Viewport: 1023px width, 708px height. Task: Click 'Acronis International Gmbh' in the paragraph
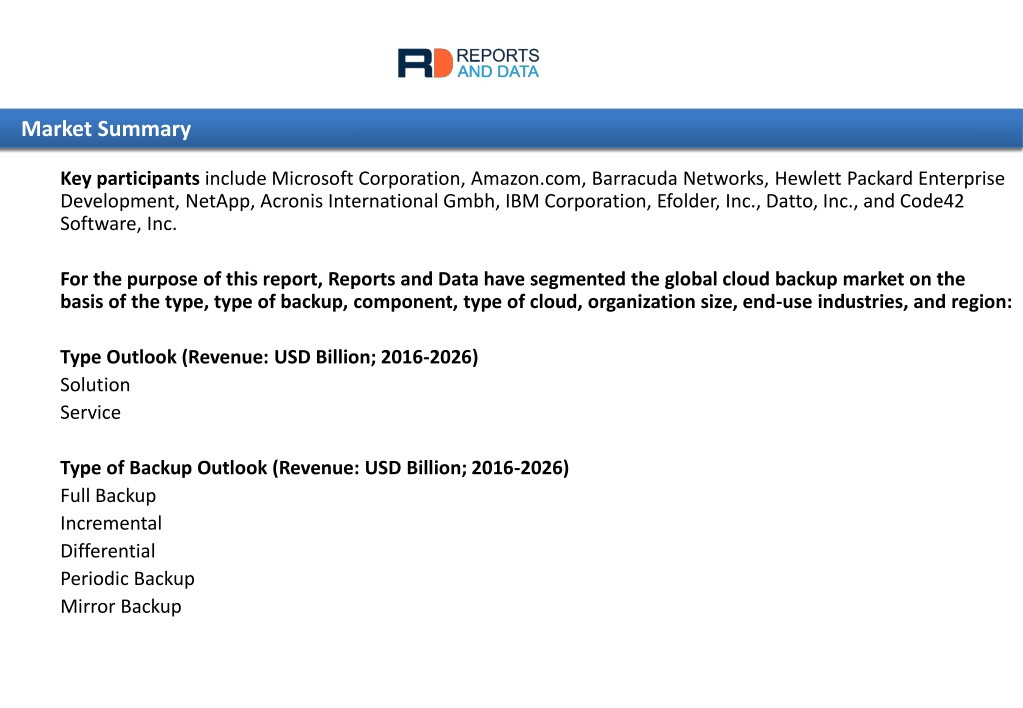coord(378,201)
